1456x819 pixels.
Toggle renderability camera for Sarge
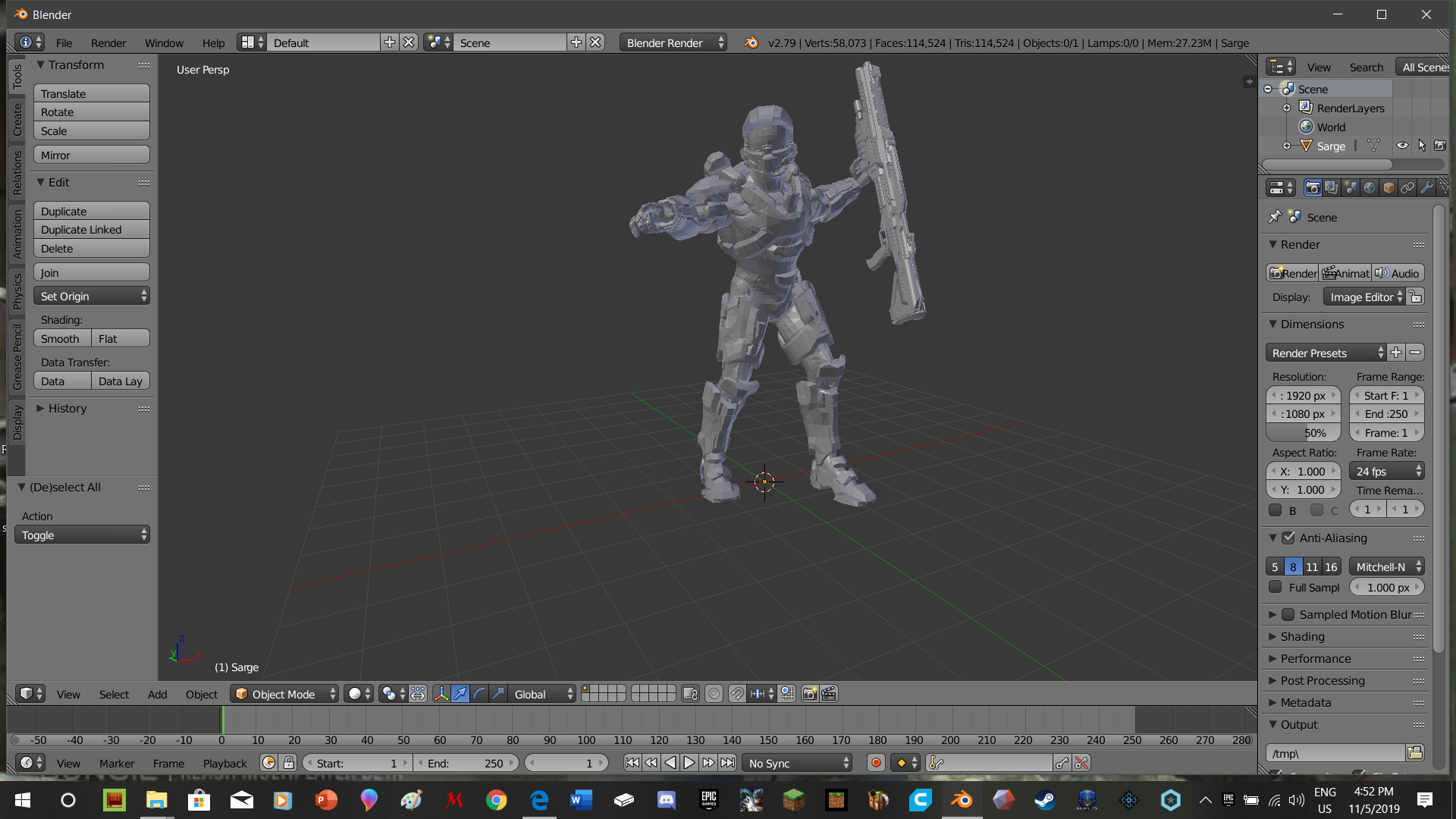click(1440, 146)
